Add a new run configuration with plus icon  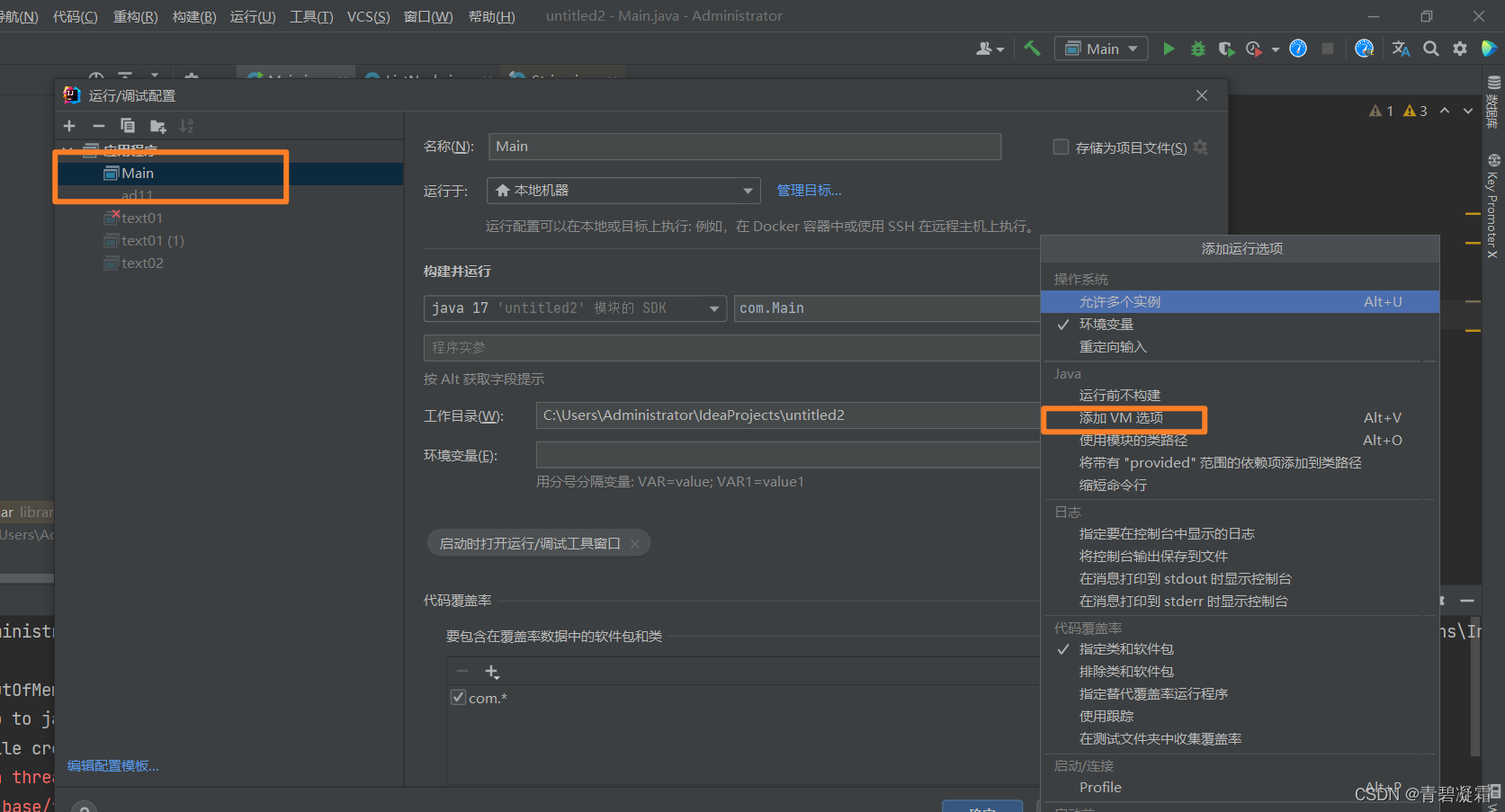click(69, 126)
